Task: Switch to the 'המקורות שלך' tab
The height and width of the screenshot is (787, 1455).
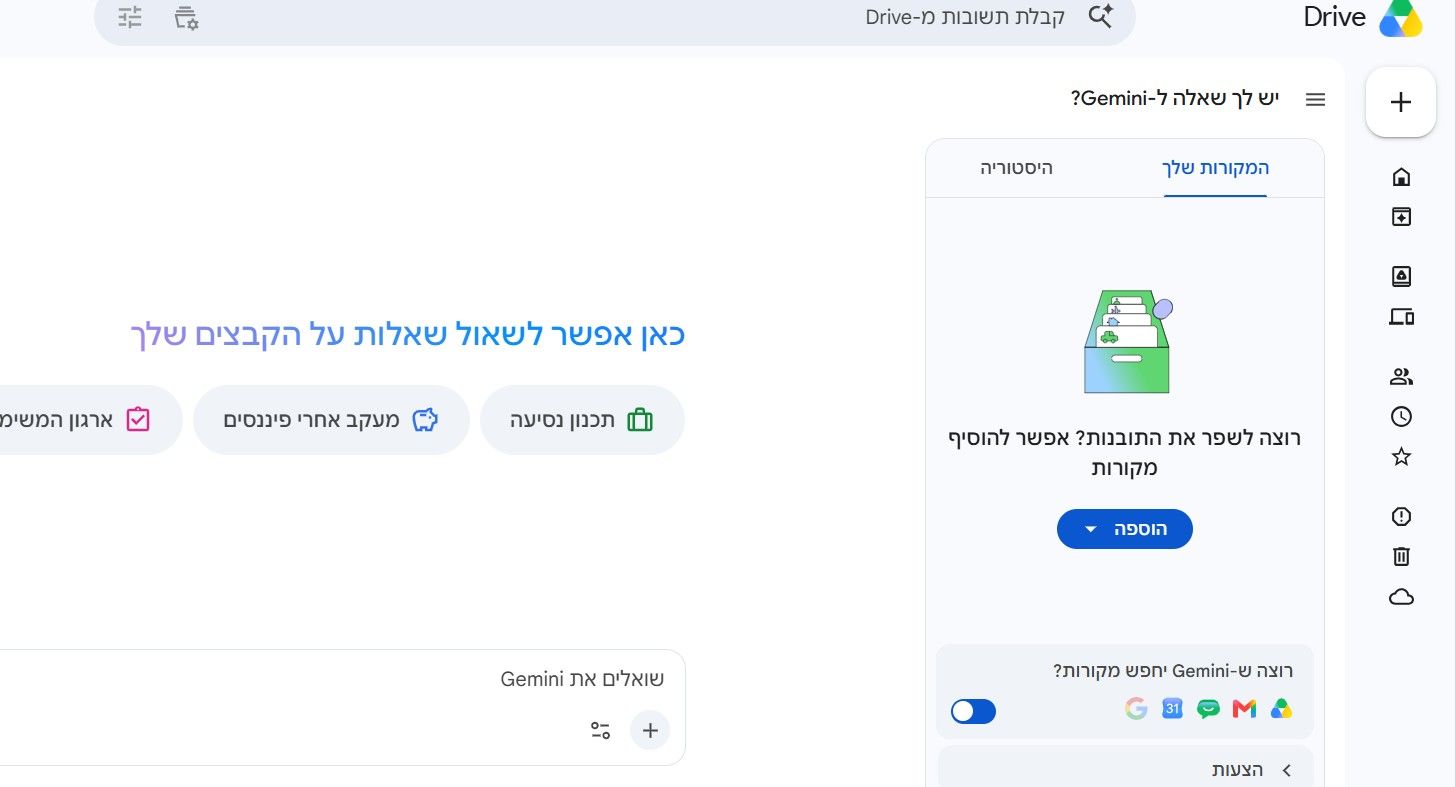Action: click(1215, 168)
